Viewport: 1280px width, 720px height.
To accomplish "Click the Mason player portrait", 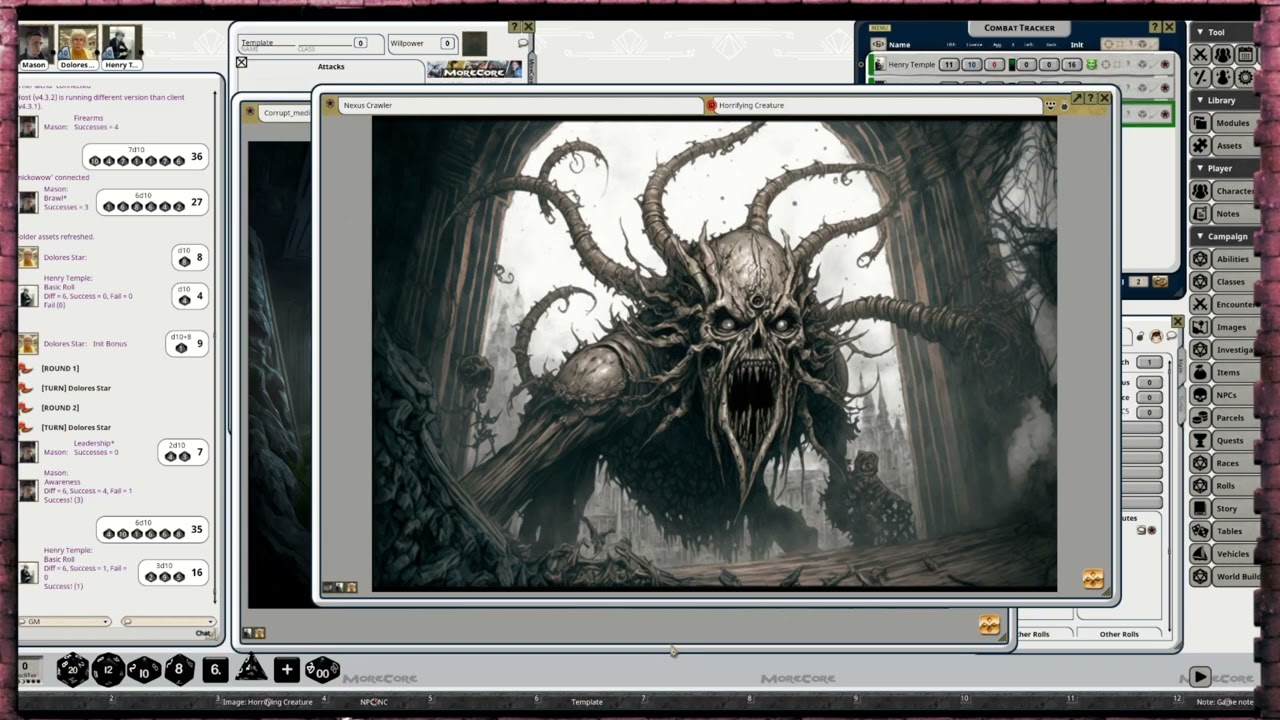I will (x=34, y=43).
